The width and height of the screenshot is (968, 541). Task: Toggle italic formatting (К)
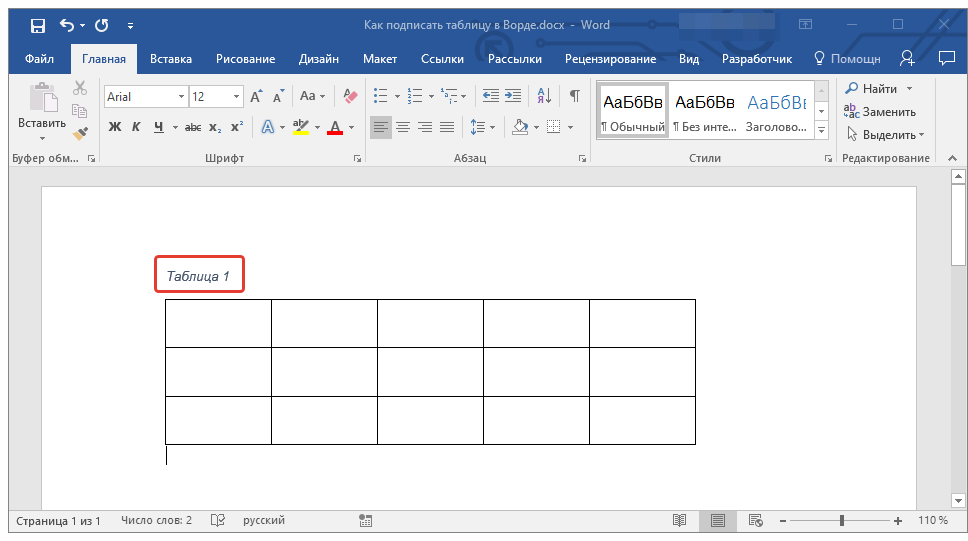(x=136, y=127)
